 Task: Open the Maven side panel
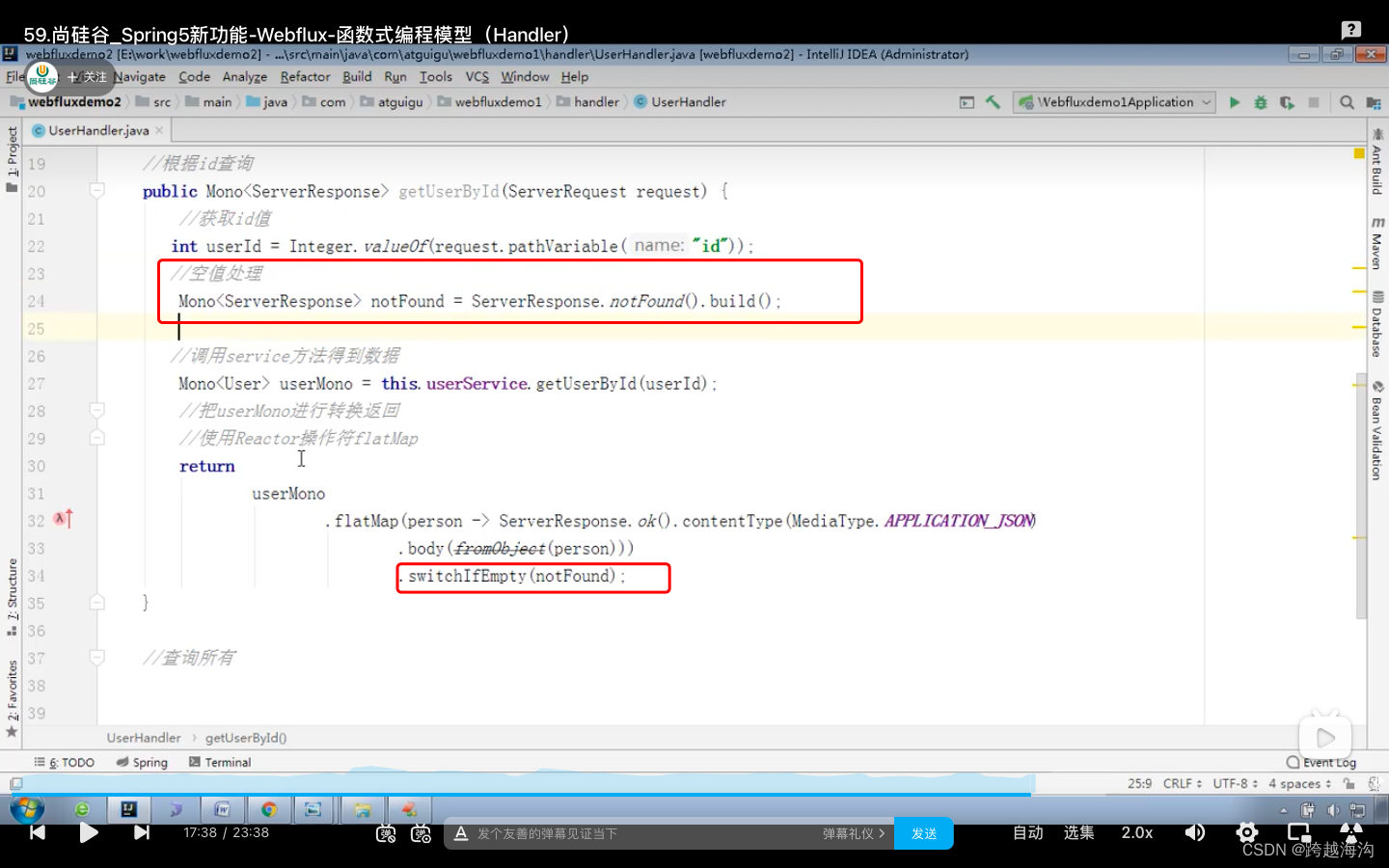click(x=1377, y=243)
